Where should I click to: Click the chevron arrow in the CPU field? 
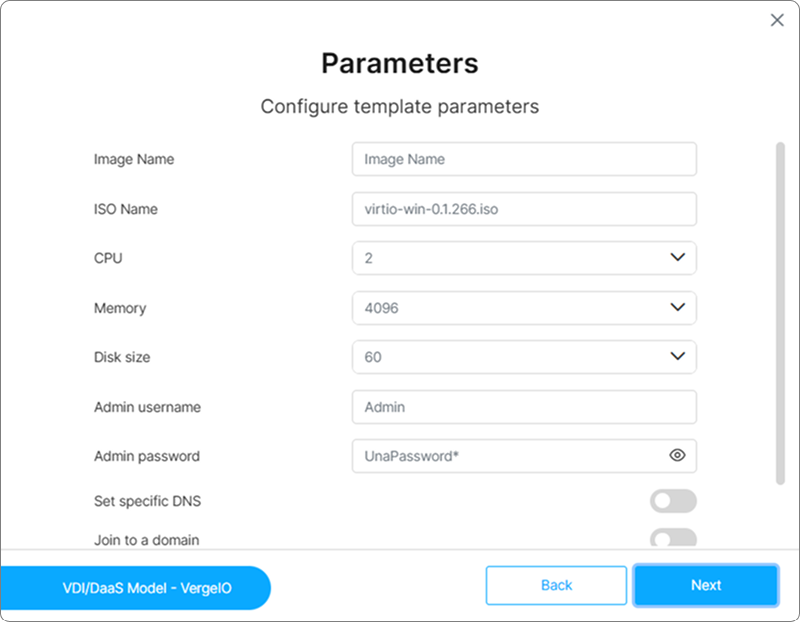coord(677,258)
